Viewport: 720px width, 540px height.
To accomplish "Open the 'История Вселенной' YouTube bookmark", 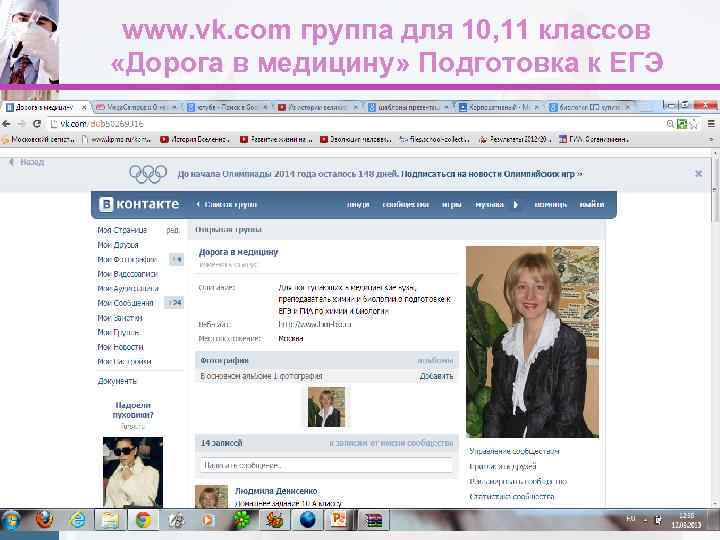I will (x=195, y=139).
